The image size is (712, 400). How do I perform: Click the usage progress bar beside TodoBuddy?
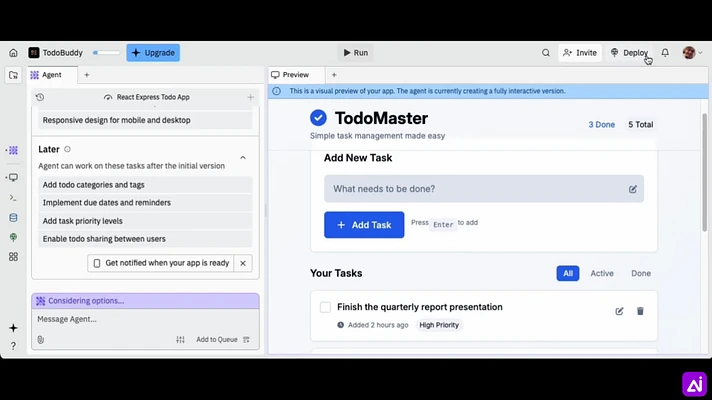(106, 53)
